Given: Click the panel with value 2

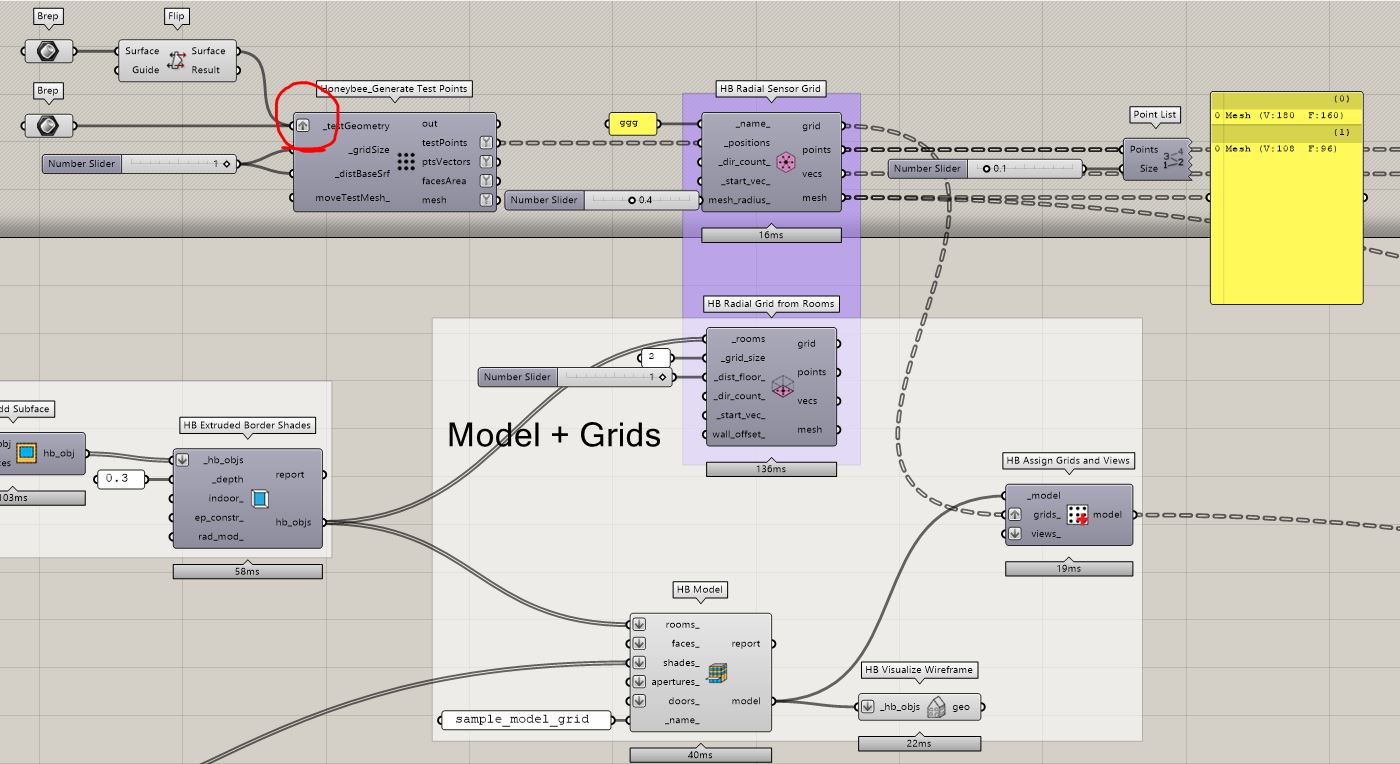Looking at the screenshot, I should [x=654, y=357].
